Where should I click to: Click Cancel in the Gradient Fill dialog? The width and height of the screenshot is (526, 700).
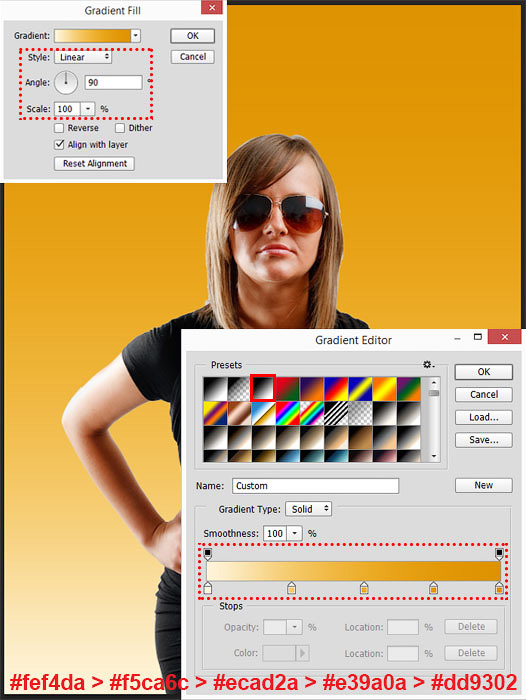(x=192, y=57)
